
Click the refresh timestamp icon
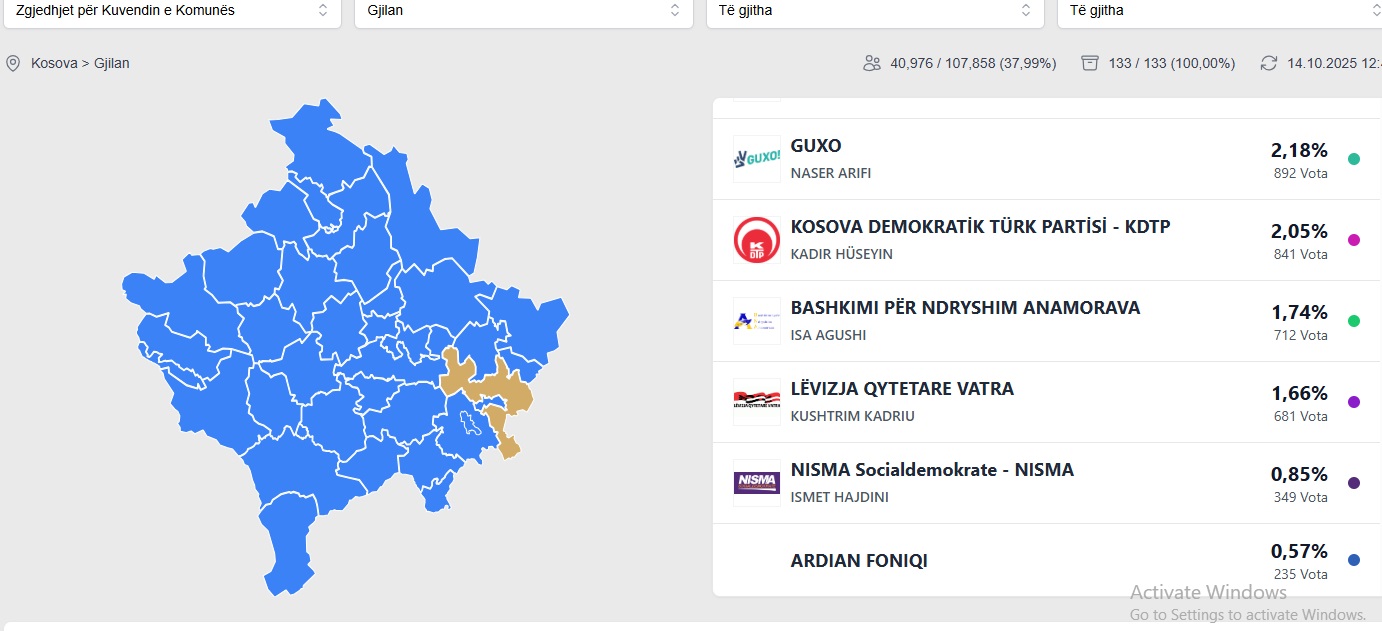click(x=1269, y=63)
